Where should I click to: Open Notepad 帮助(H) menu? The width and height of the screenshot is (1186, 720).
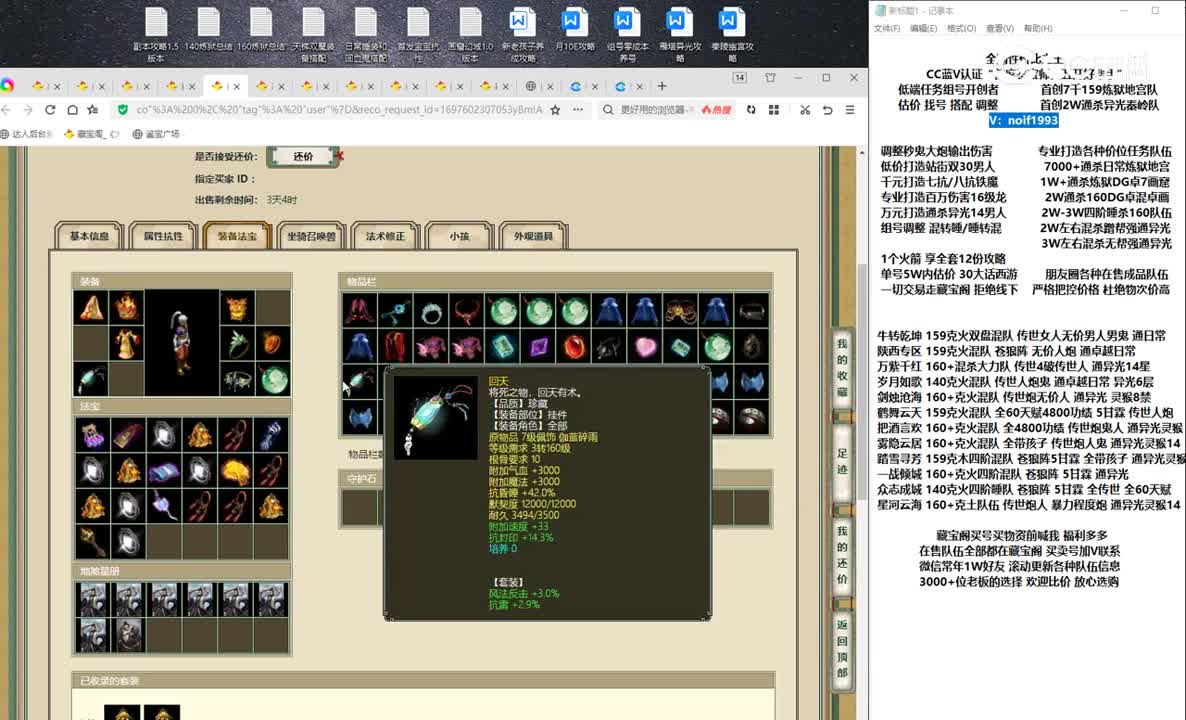click(1038, 28)
